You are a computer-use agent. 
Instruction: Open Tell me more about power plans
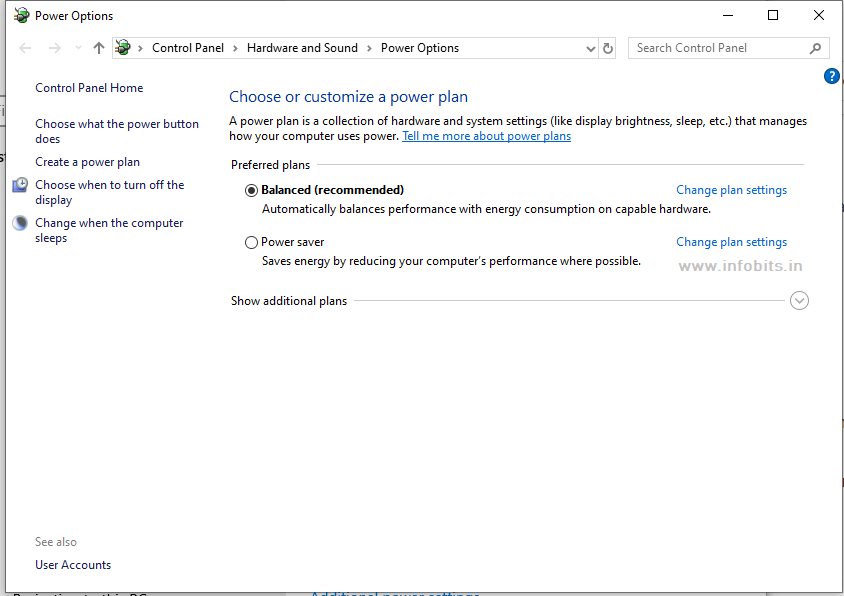coord(487,136)
